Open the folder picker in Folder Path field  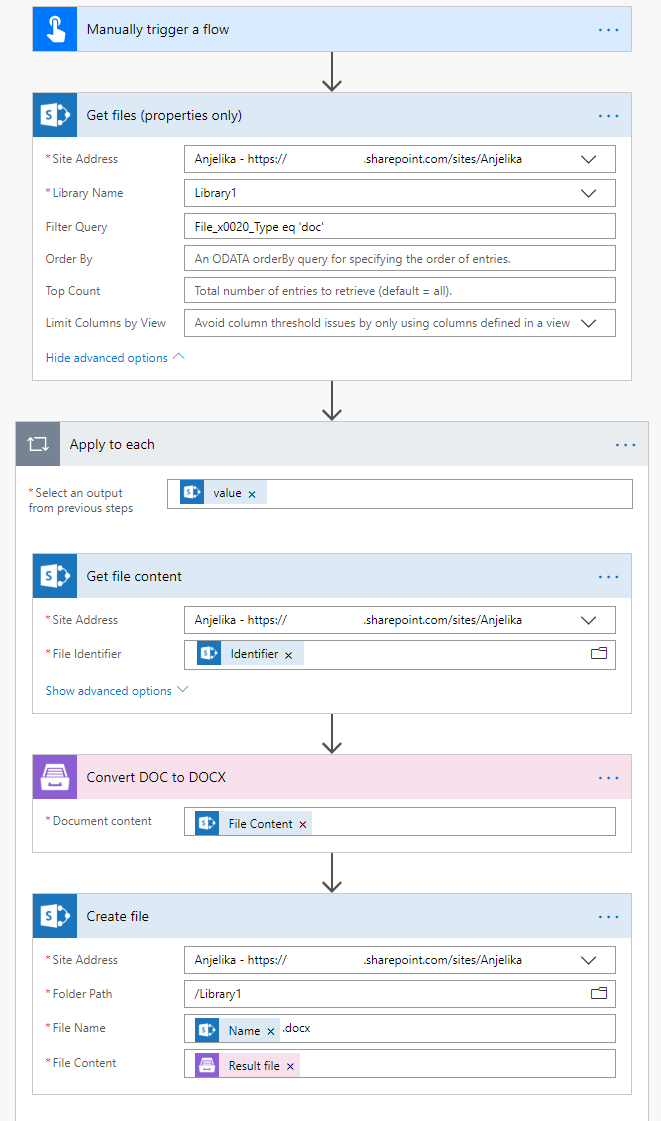[x=599, y=993]
